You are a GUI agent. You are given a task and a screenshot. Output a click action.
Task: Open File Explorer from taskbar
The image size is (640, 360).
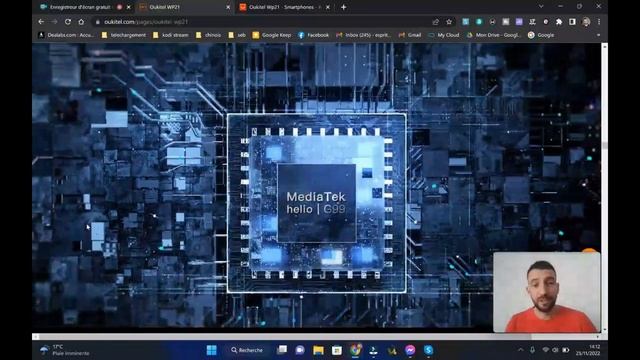click(x=318, y=350)
